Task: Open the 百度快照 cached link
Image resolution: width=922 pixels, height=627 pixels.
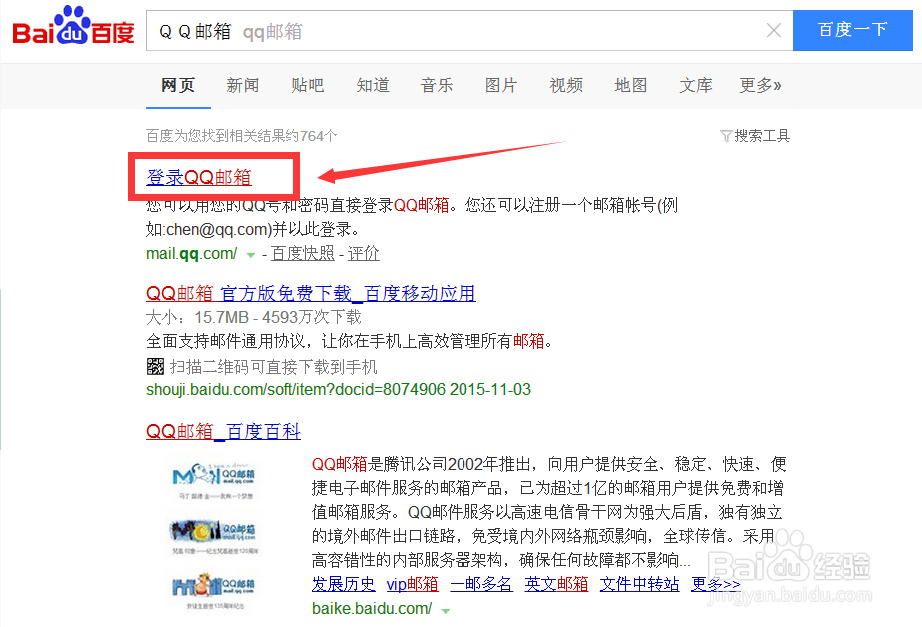Action: (x=303, y=254)
